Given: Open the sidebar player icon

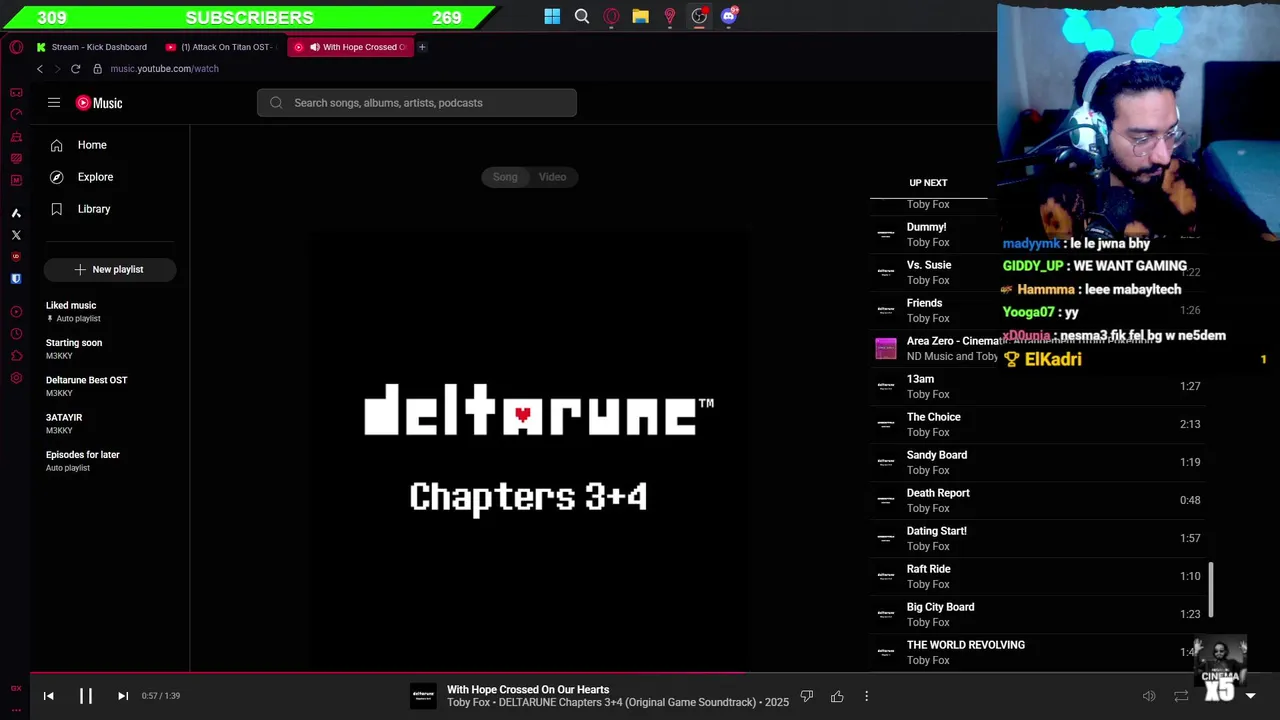Looking at the screenshot, I should (x=16, y=312).
